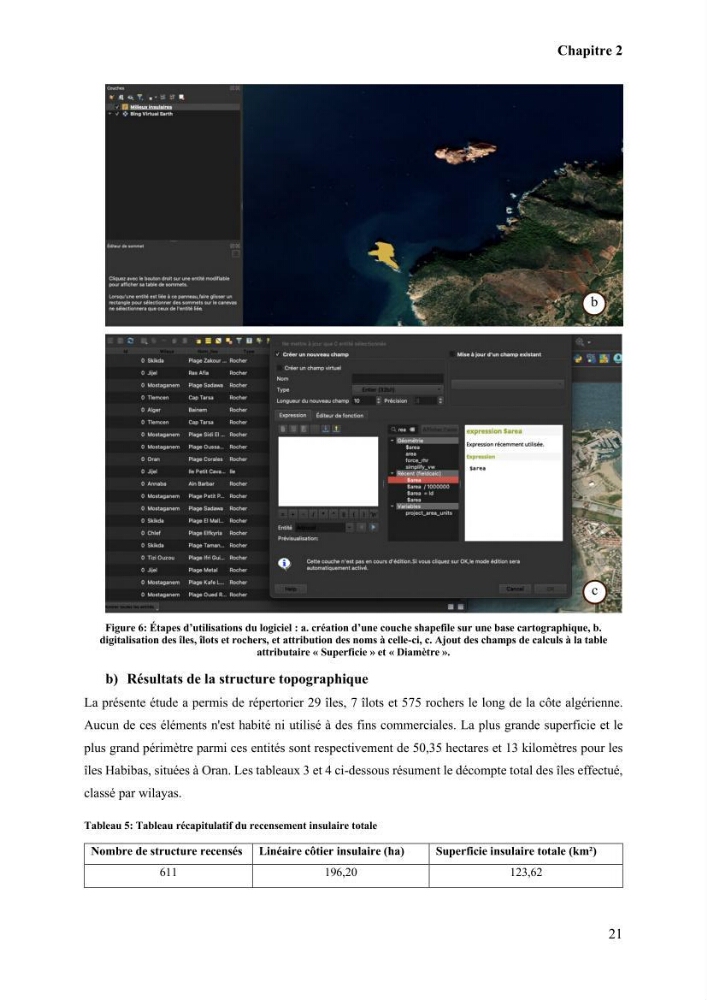Click the Milieux insulaires layer symbol icon

(x=125, y=107)
